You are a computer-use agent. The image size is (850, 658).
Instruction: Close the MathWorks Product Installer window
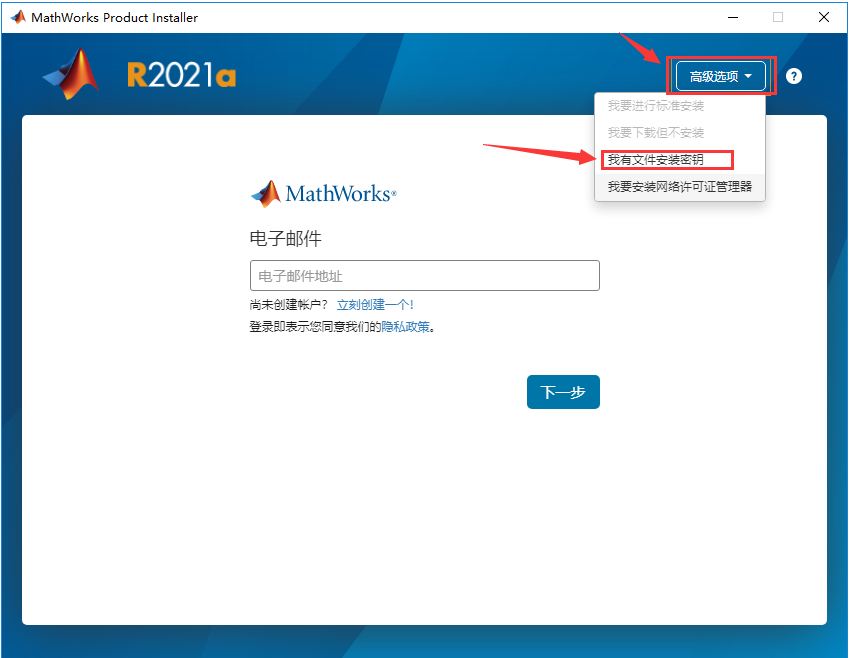click(x=823, y=17)
